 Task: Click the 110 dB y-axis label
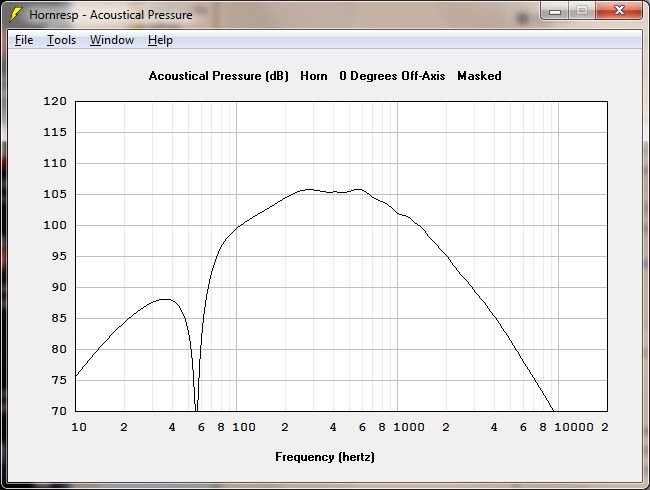coord(55,163)
